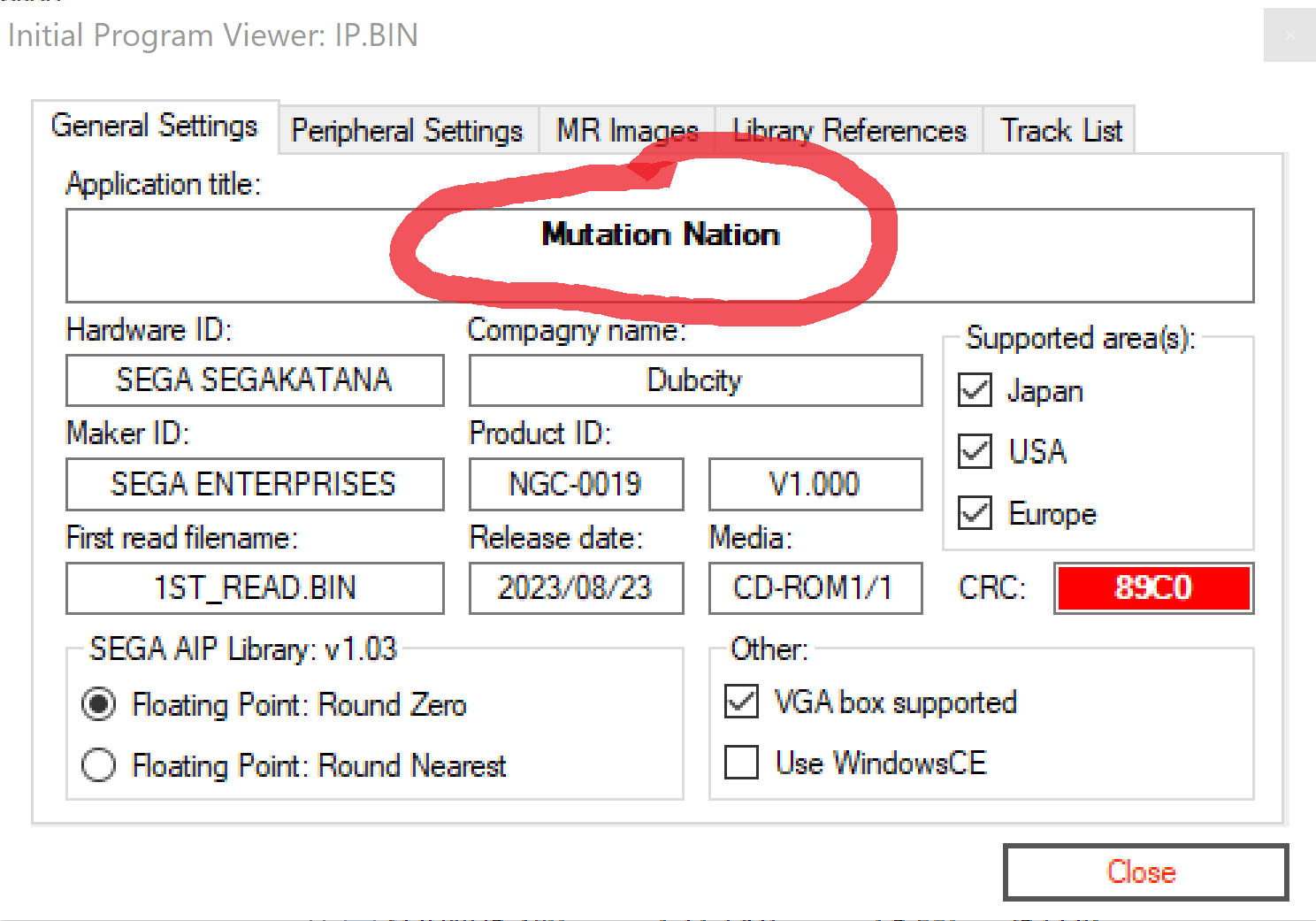Click the Media field CD-ROM1/1
The width and height of the screenshot is (1316, 921).
click(815, 588)
